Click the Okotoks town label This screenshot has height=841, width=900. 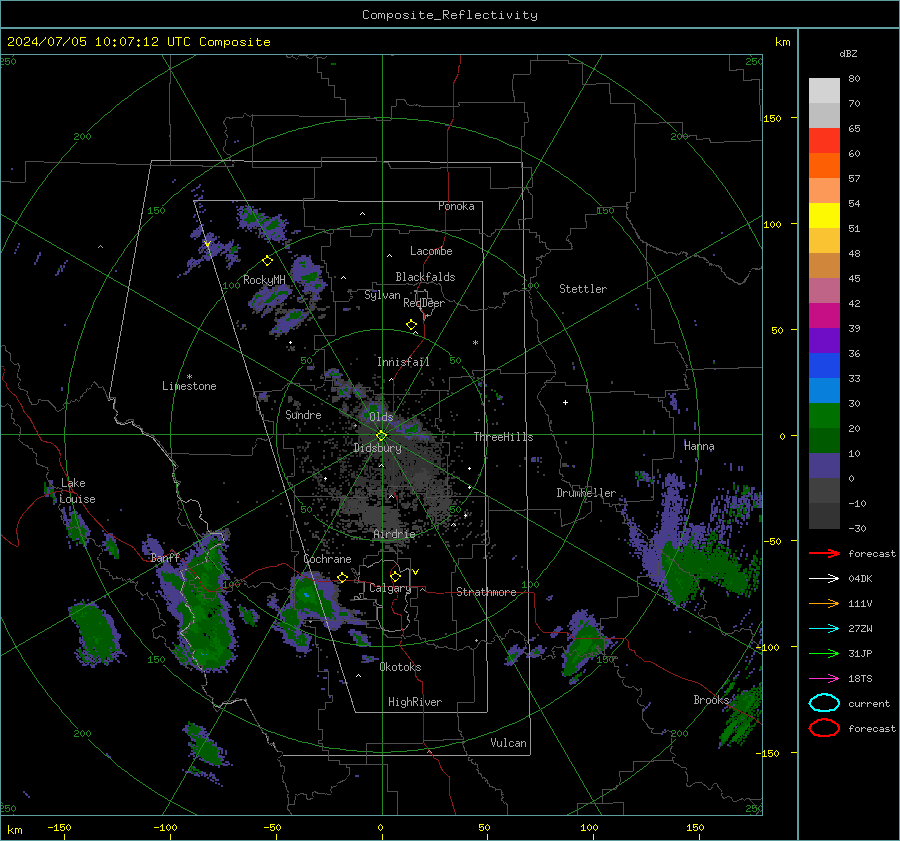pyautogui.click(x=400, y=667)
